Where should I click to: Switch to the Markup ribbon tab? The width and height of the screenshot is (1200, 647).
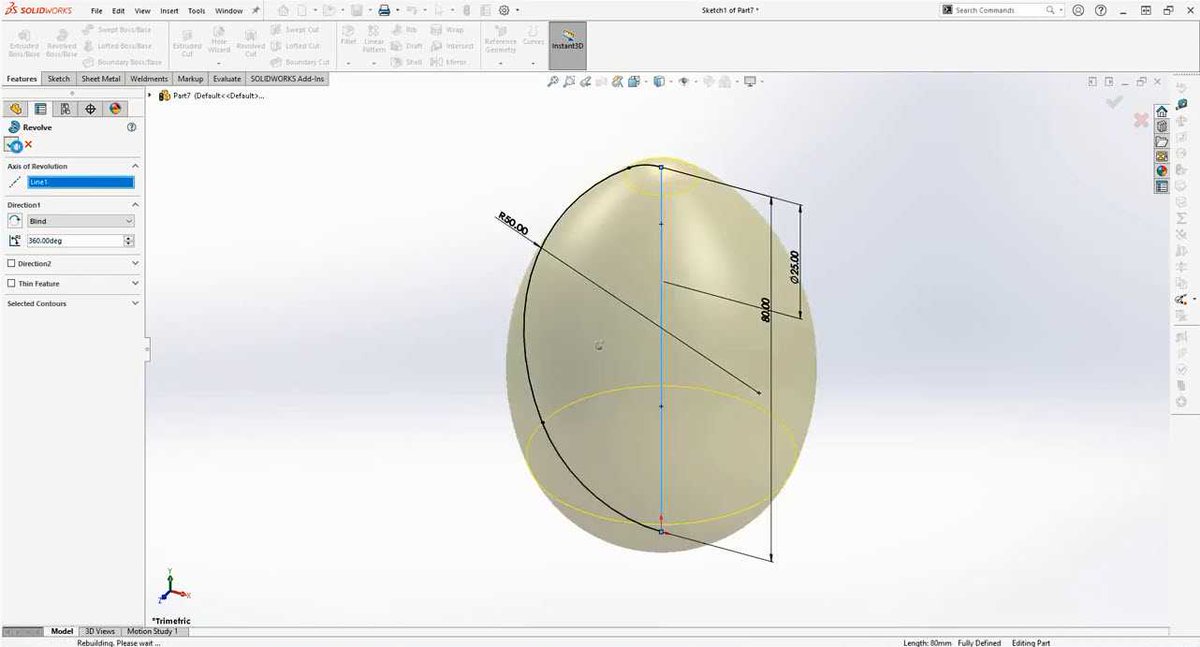coord(190,78)
